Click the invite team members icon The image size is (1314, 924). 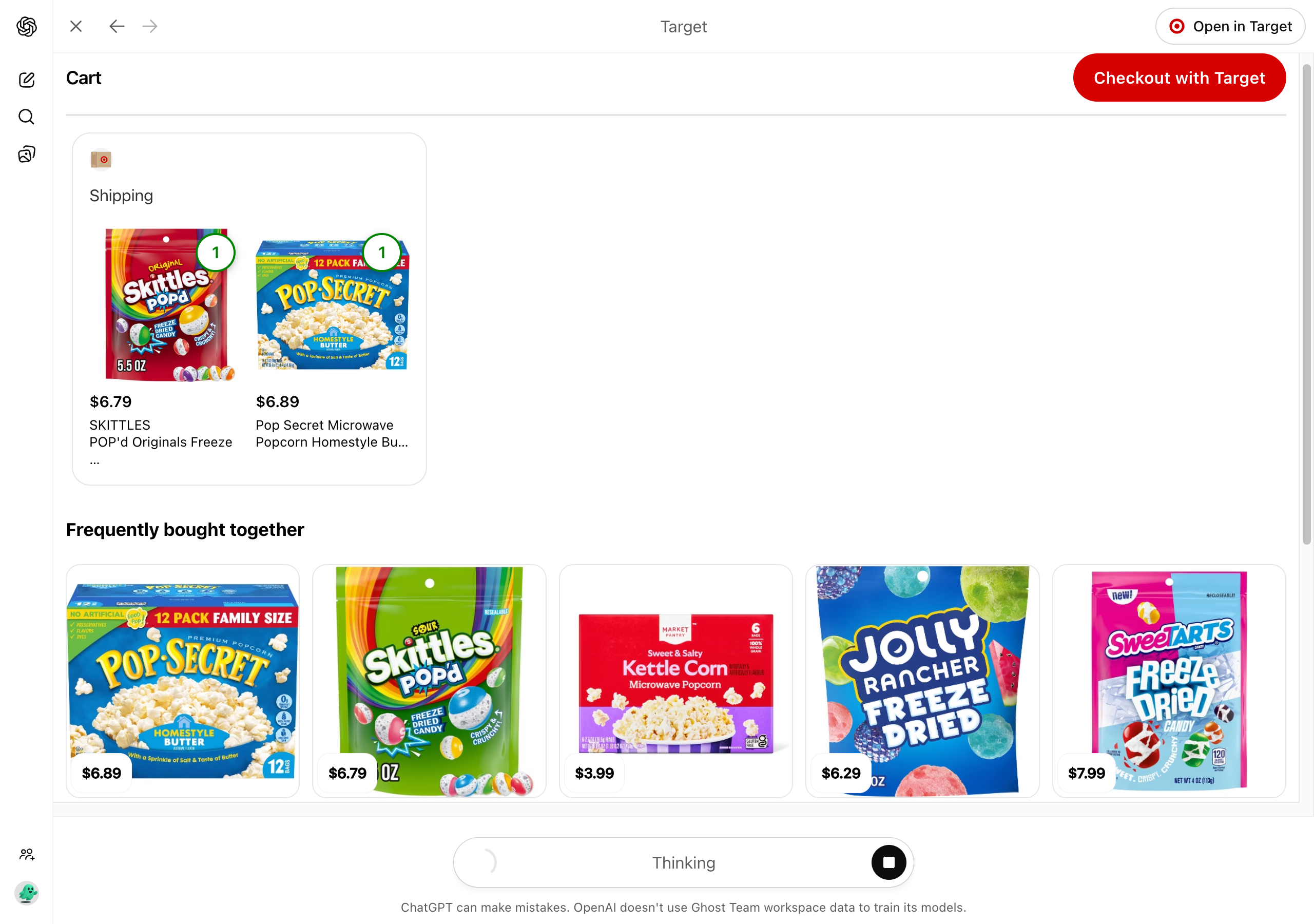coord(26,855)
